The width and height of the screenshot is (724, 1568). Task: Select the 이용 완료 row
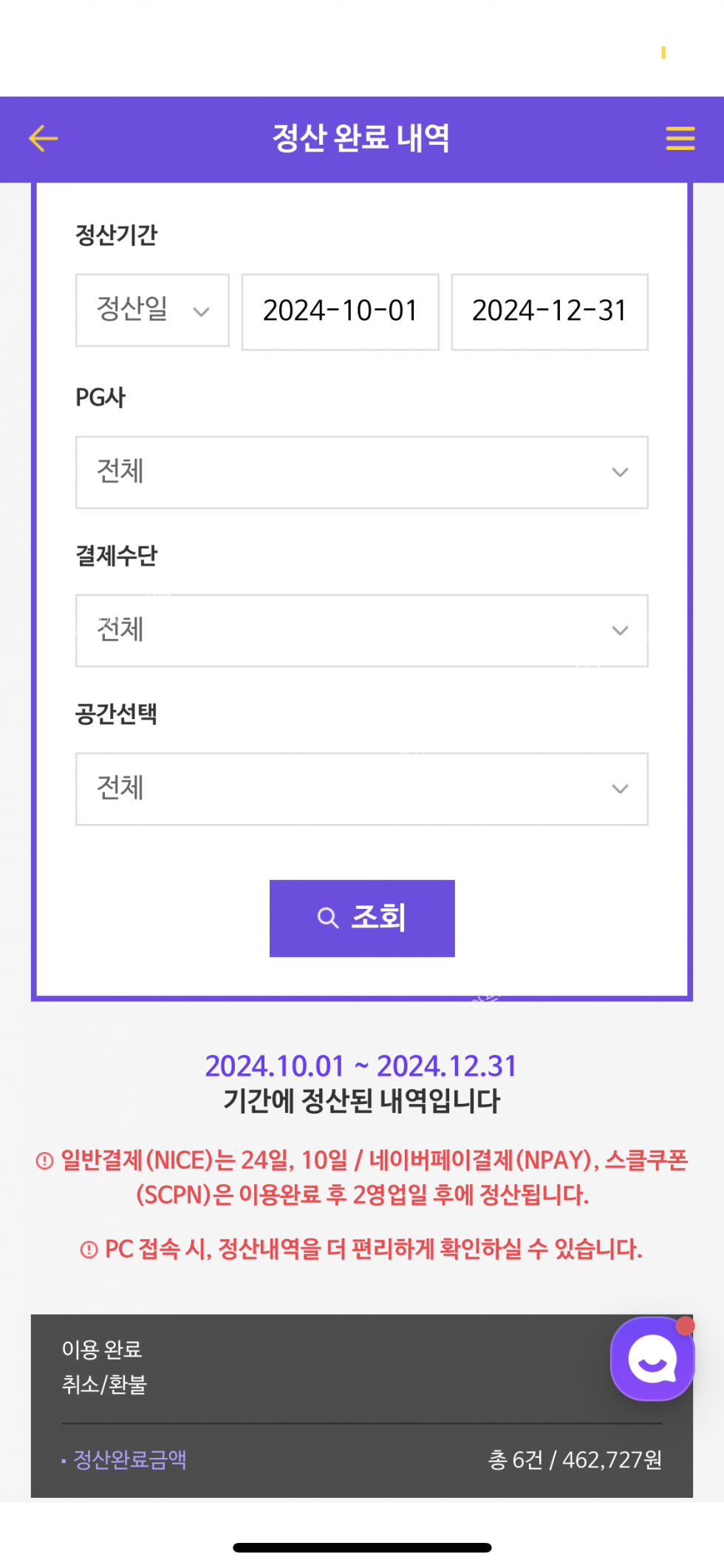tap(102, 1349)
